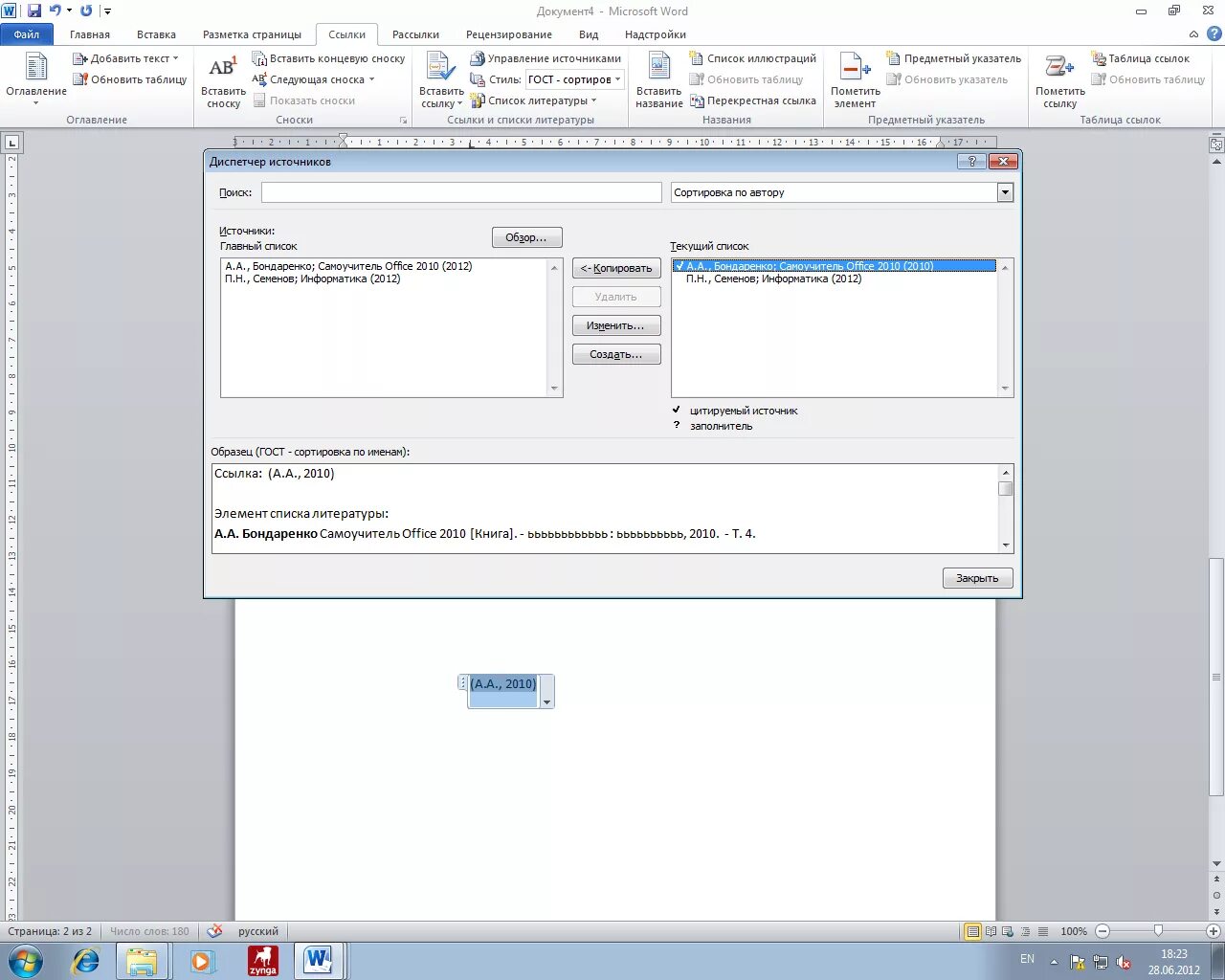Click the Закрыть button
This screenshot has width=1225, height=980.
coord(977,578)
